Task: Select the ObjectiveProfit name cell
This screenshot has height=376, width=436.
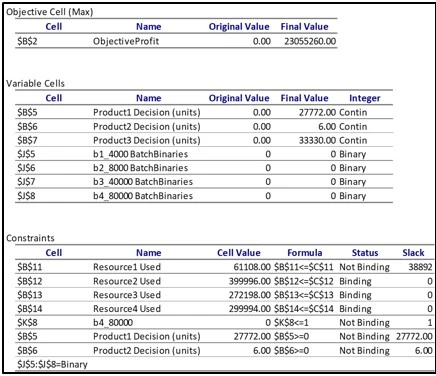Action: pyautogui.click(x=126, y=41)
